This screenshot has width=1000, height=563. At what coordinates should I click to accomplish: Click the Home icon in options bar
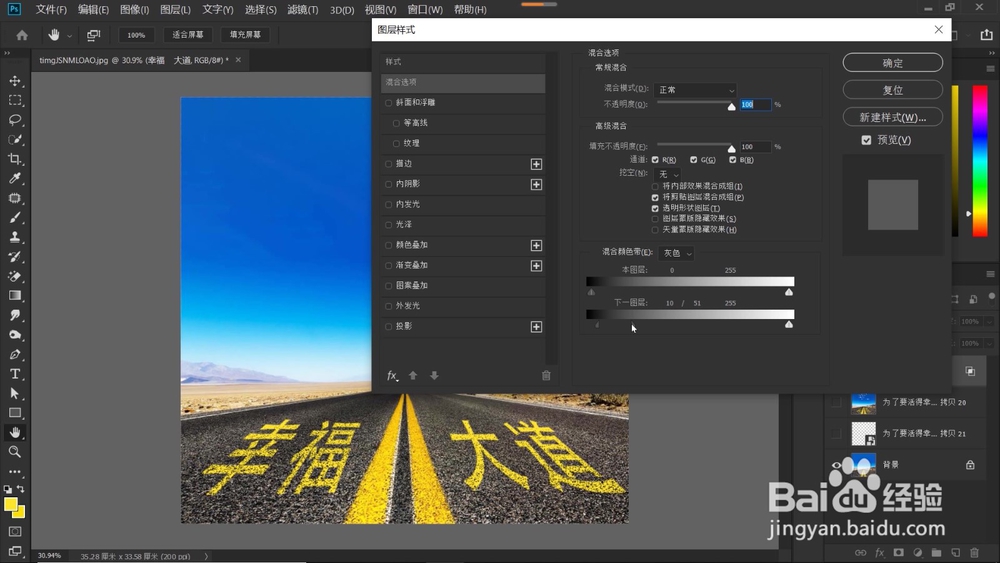pyautogui.click(x=22, y=35)
